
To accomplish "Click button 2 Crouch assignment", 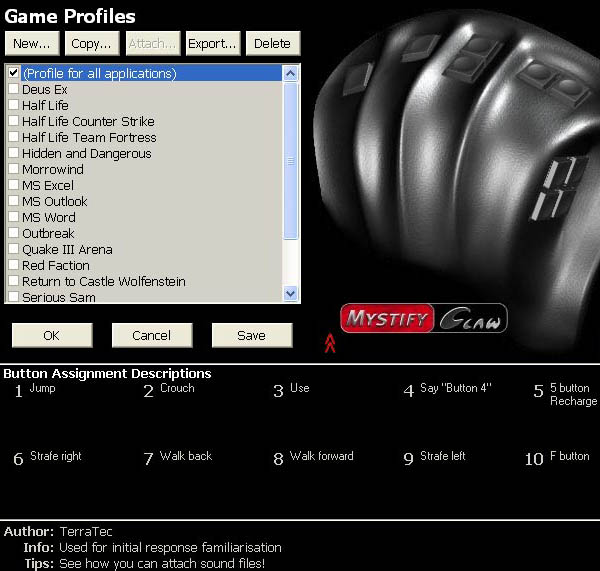I will [x=169, y=390].
